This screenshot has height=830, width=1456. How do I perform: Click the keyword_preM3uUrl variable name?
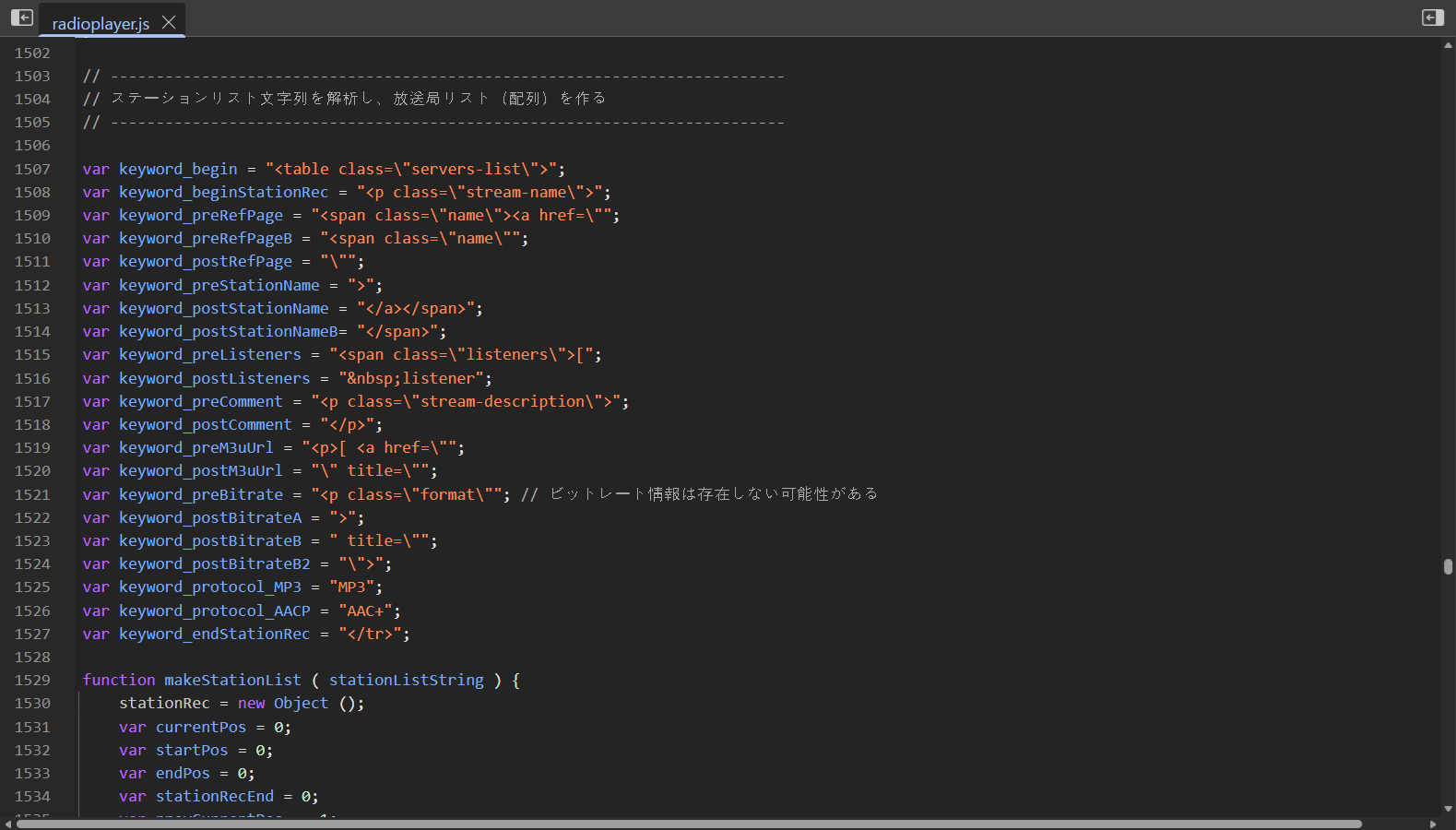point(196,447)
